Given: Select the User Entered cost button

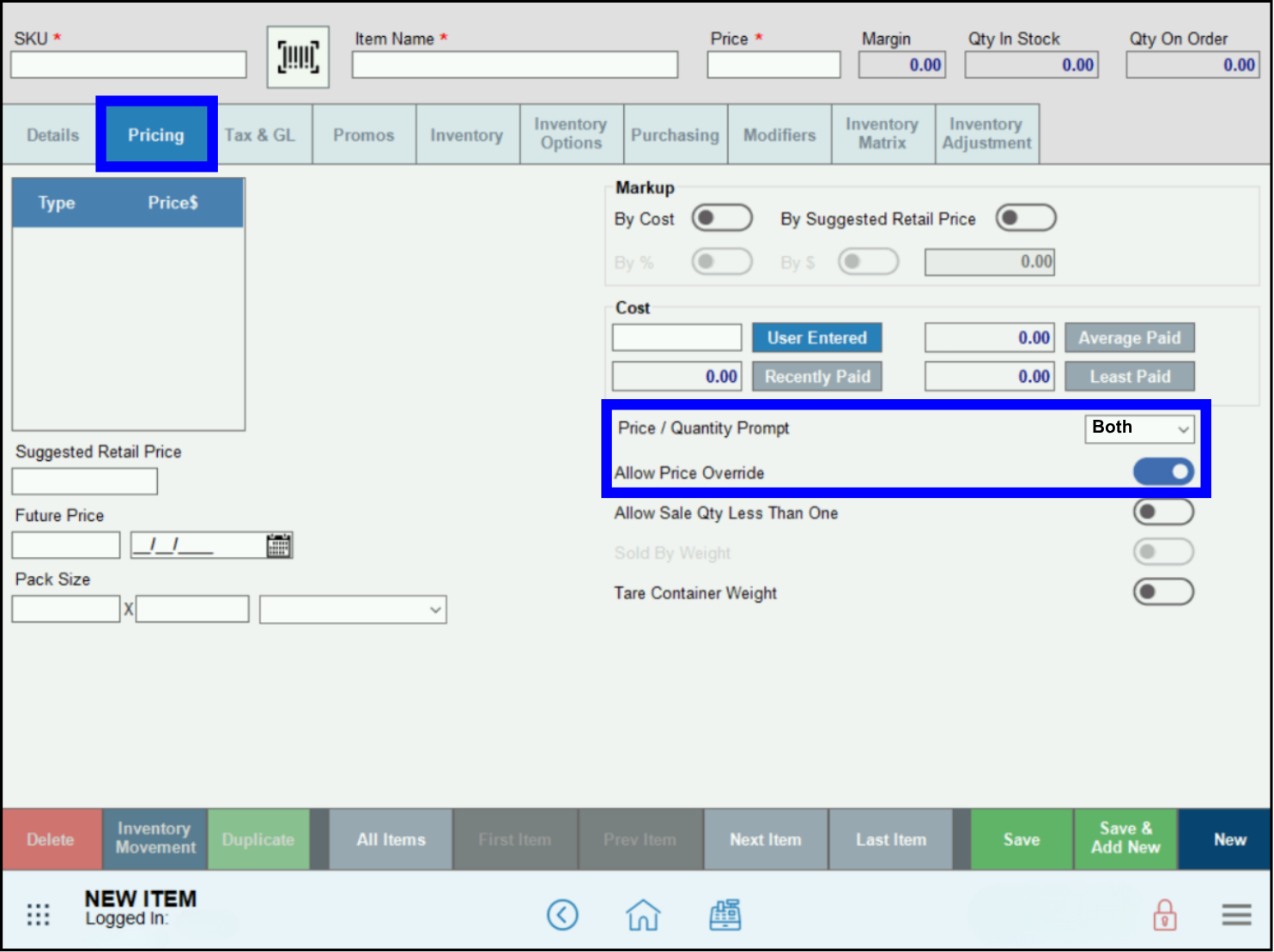Looking at the screenshot, I should point(816,338).
